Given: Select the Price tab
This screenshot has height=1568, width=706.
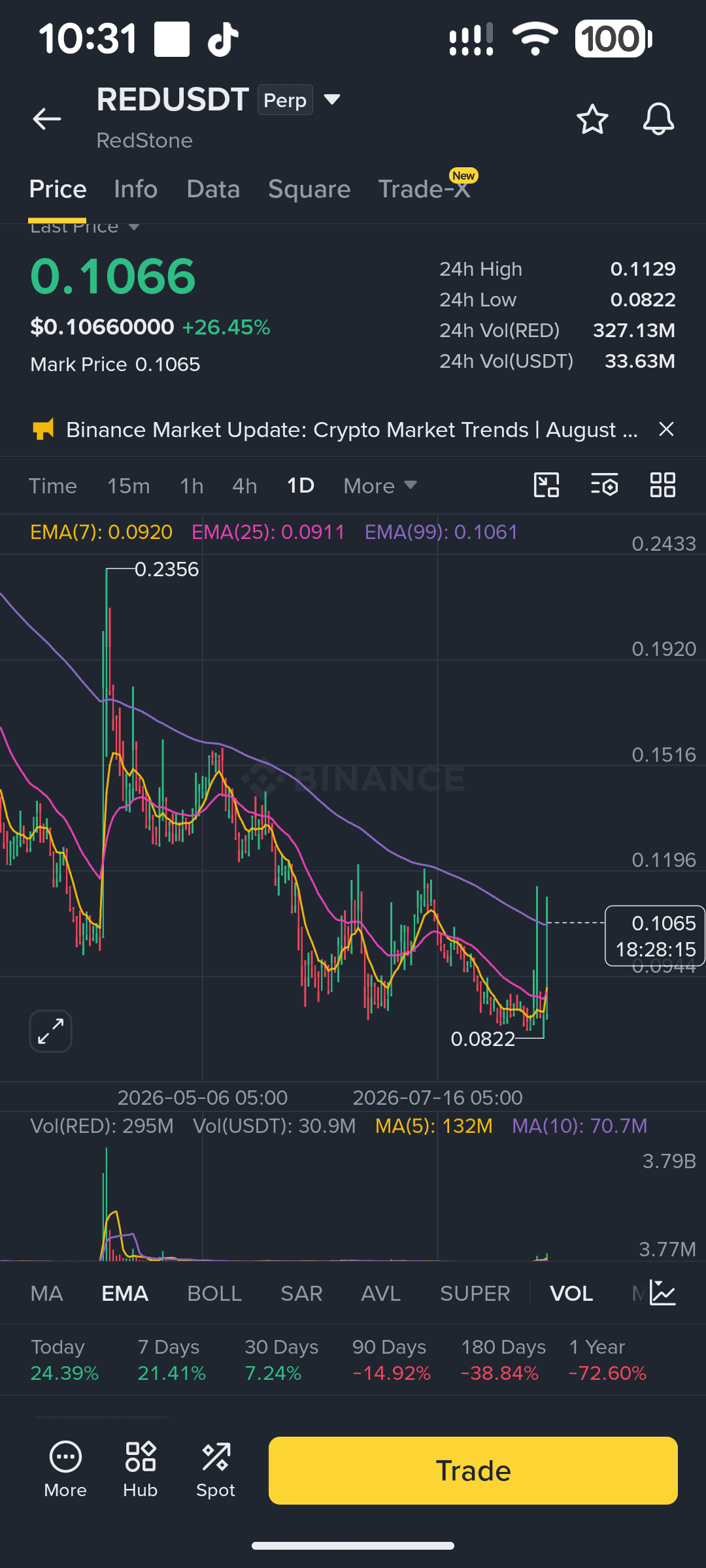Looking at the screenshot, I should point(58,189).
